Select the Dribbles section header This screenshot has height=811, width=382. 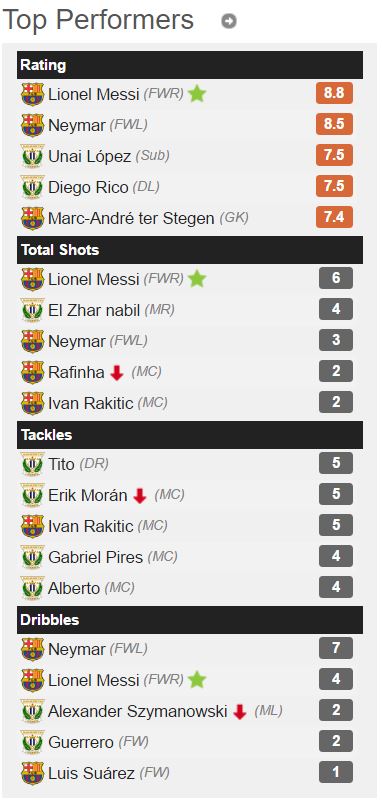[190, 620]
